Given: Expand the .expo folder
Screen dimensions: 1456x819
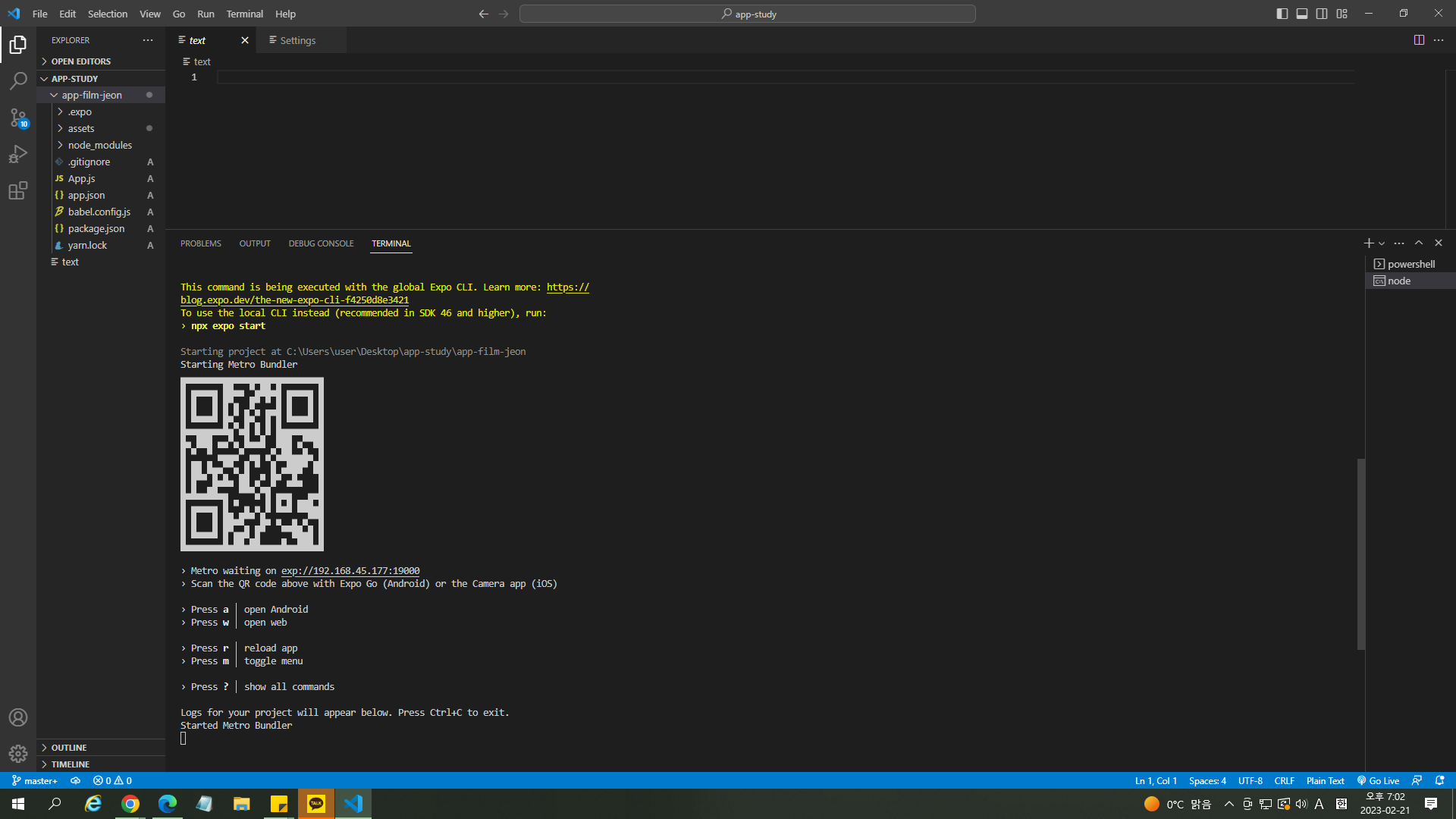Looking at the screenshot, I should [x=101, y=111].
